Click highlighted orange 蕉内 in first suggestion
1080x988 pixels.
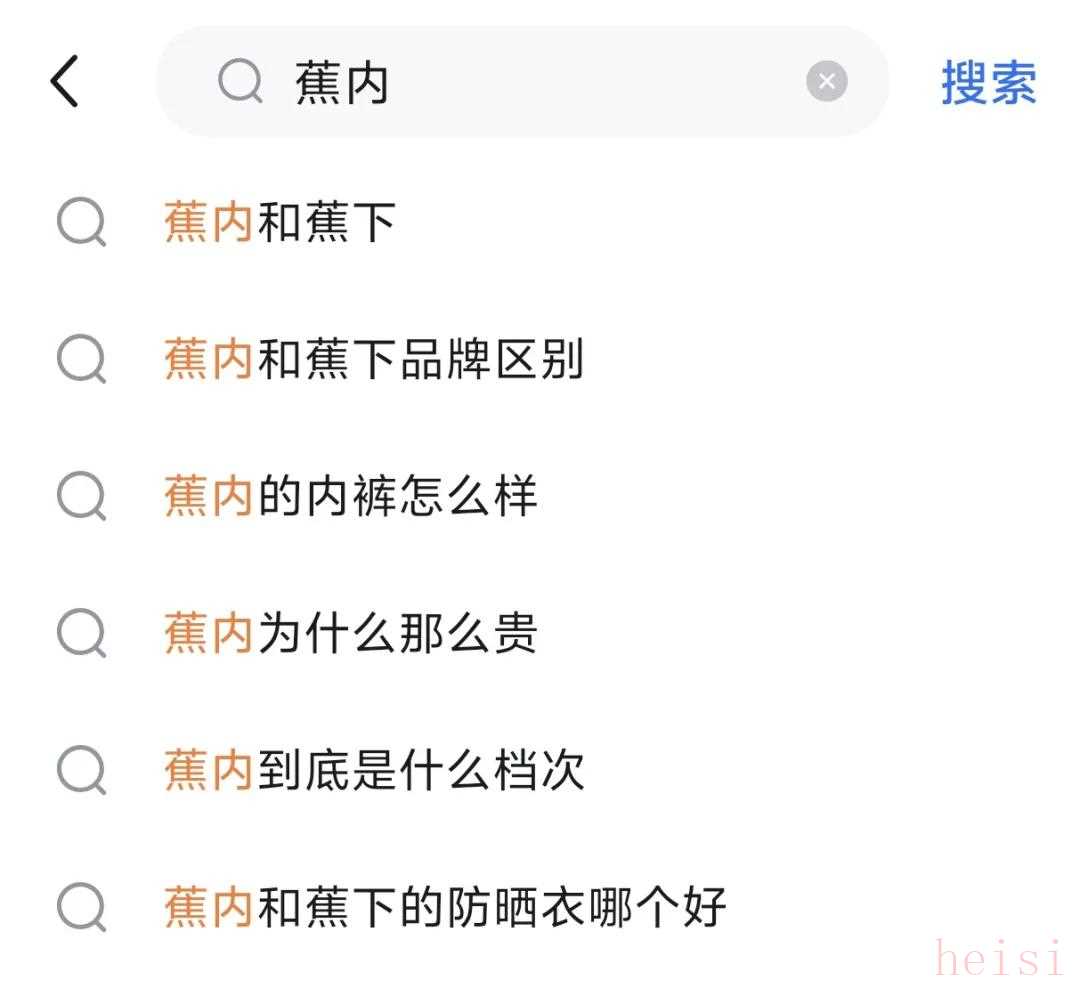[208, 222]
